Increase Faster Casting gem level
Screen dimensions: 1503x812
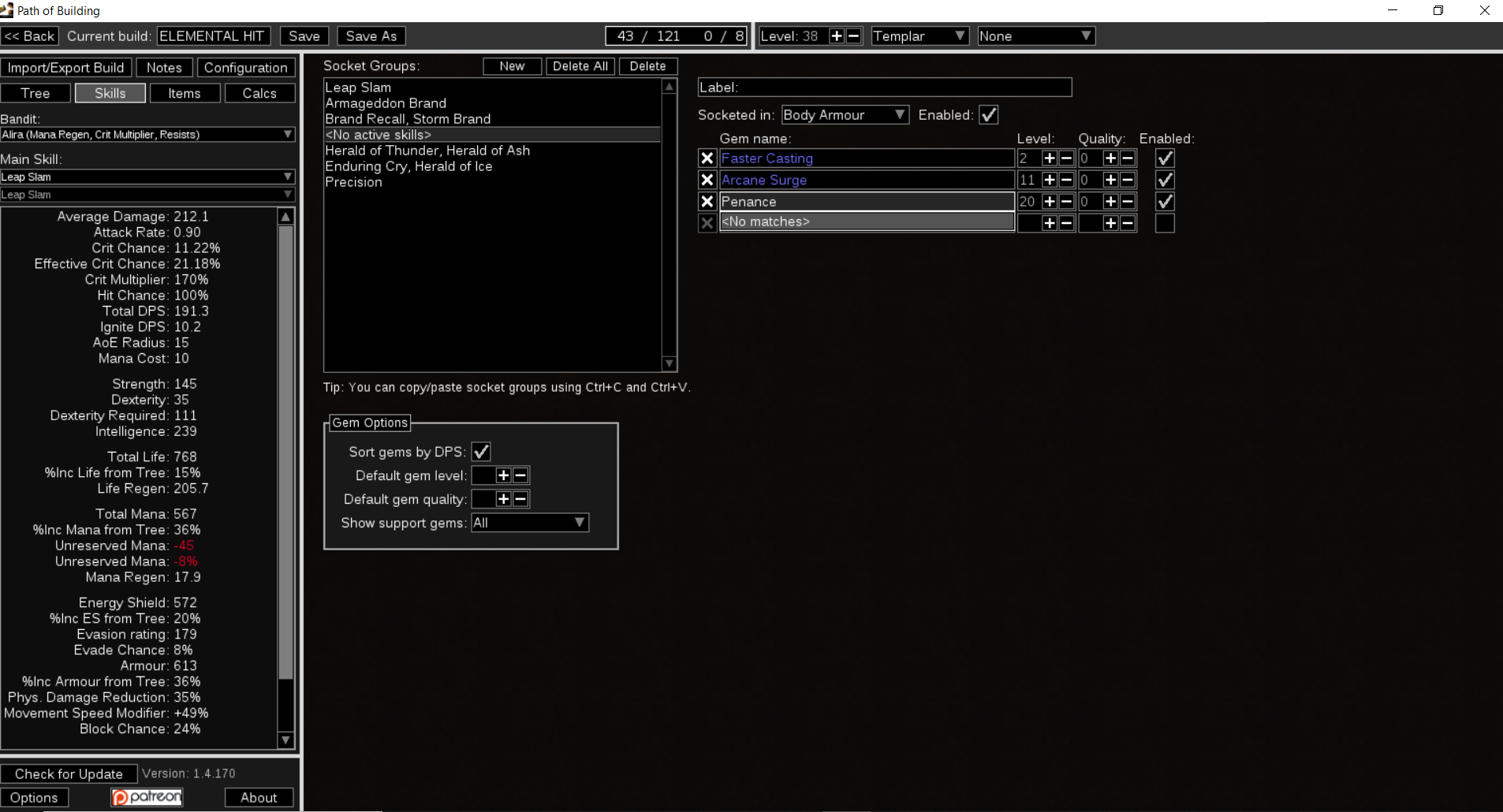1048,158
